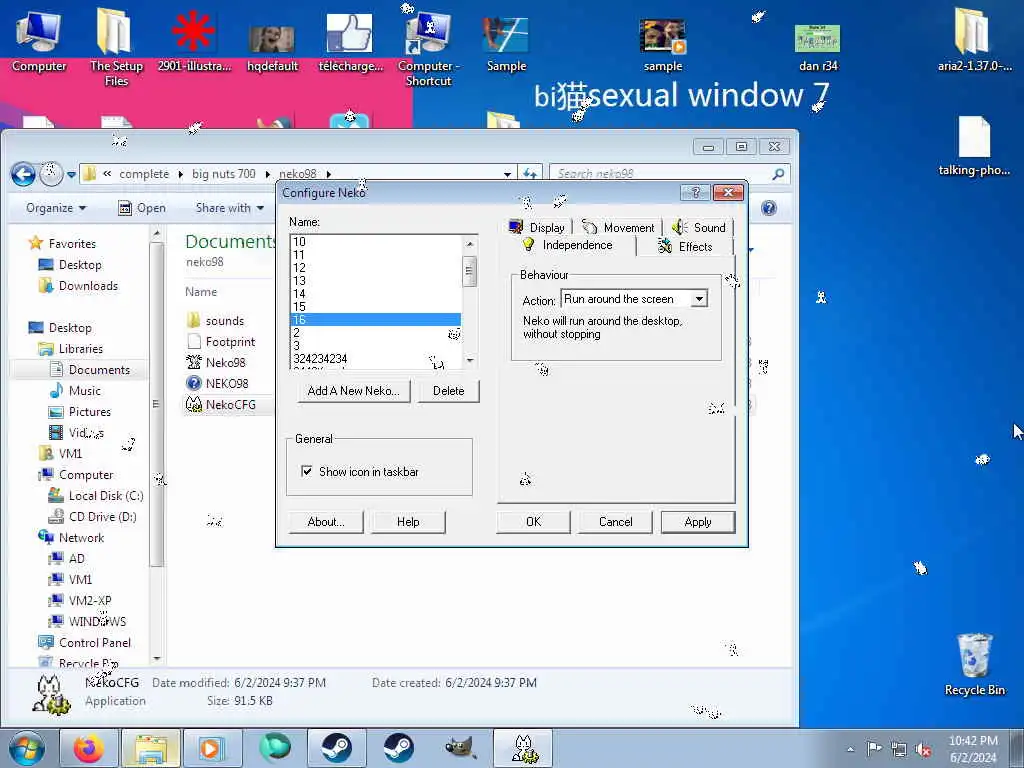Switch to the Movement tab

tap(618, 227)
